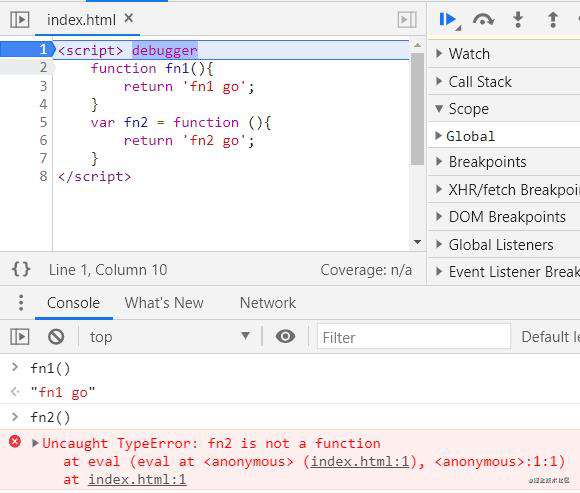The width and height of the screenshot is (580, 493).
Task: Step out of current function
Action: click(553, 20)
